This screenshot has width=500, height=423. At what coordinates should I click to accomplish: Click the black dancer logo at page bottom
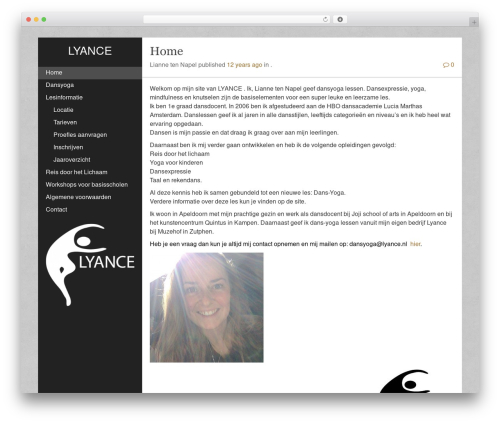[404, 381]
